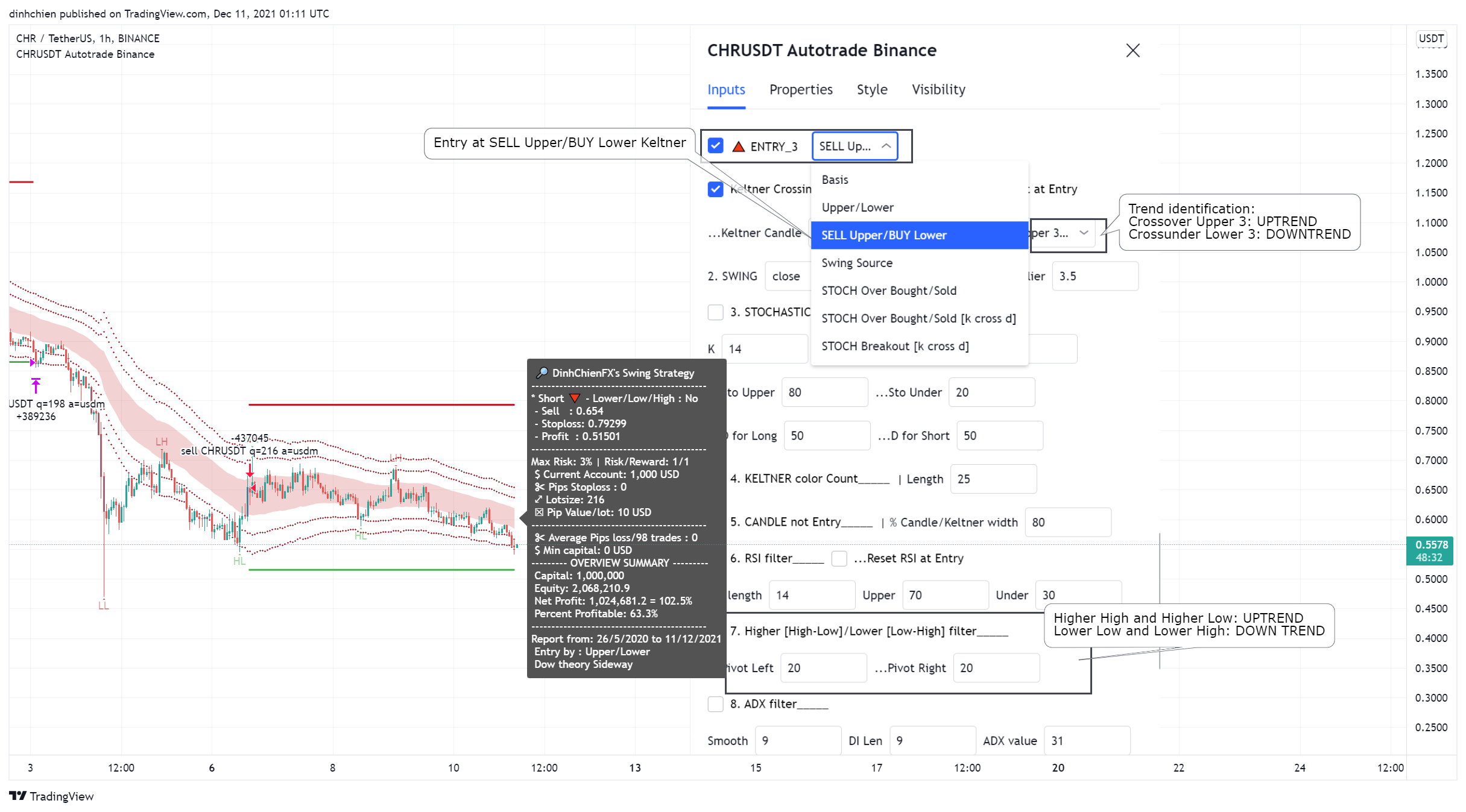Edit the D for Long field
Screen dimensions: 1466x812
pos(827,436)
